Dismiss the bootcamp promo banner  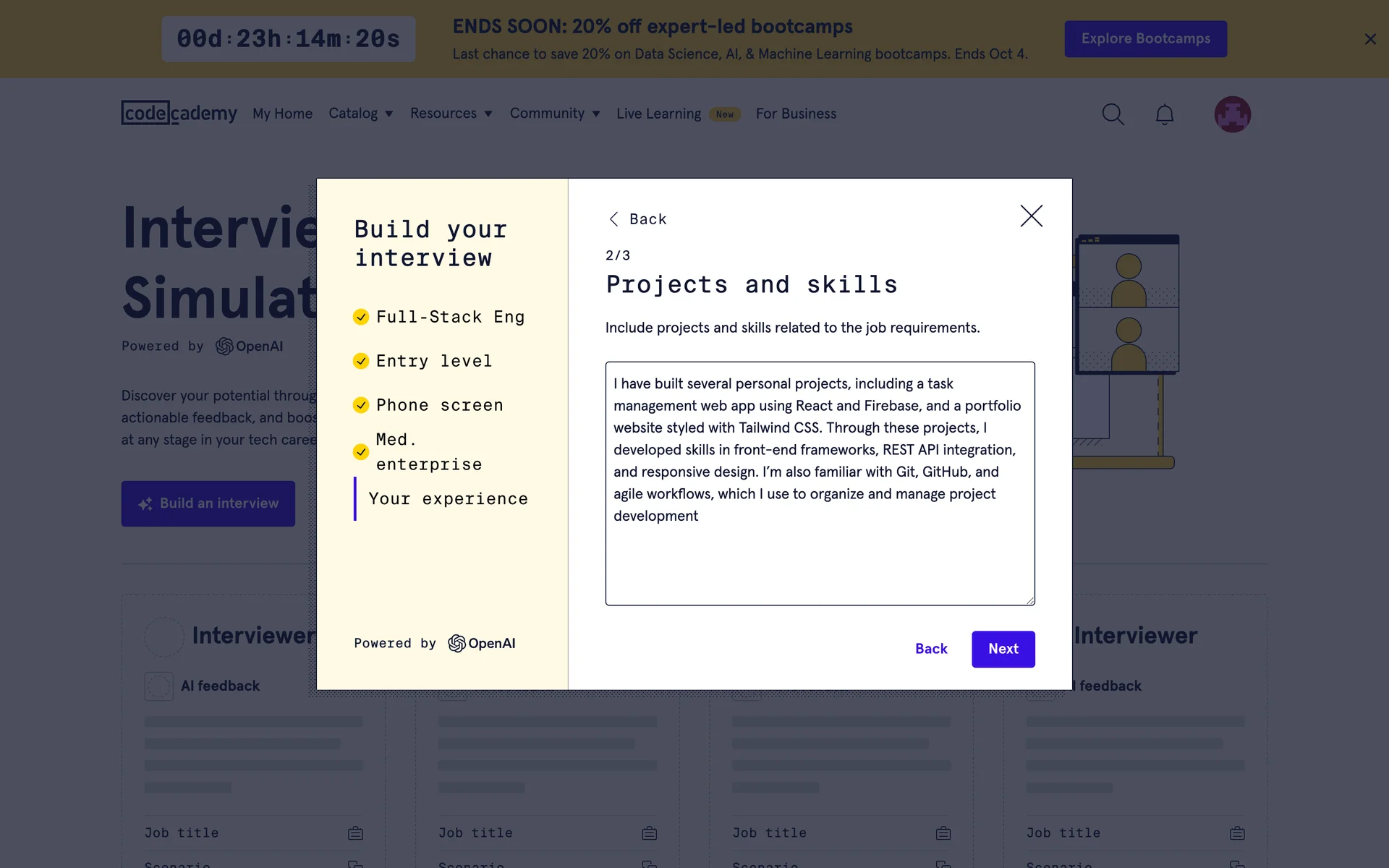click(x=1369, y=39)
